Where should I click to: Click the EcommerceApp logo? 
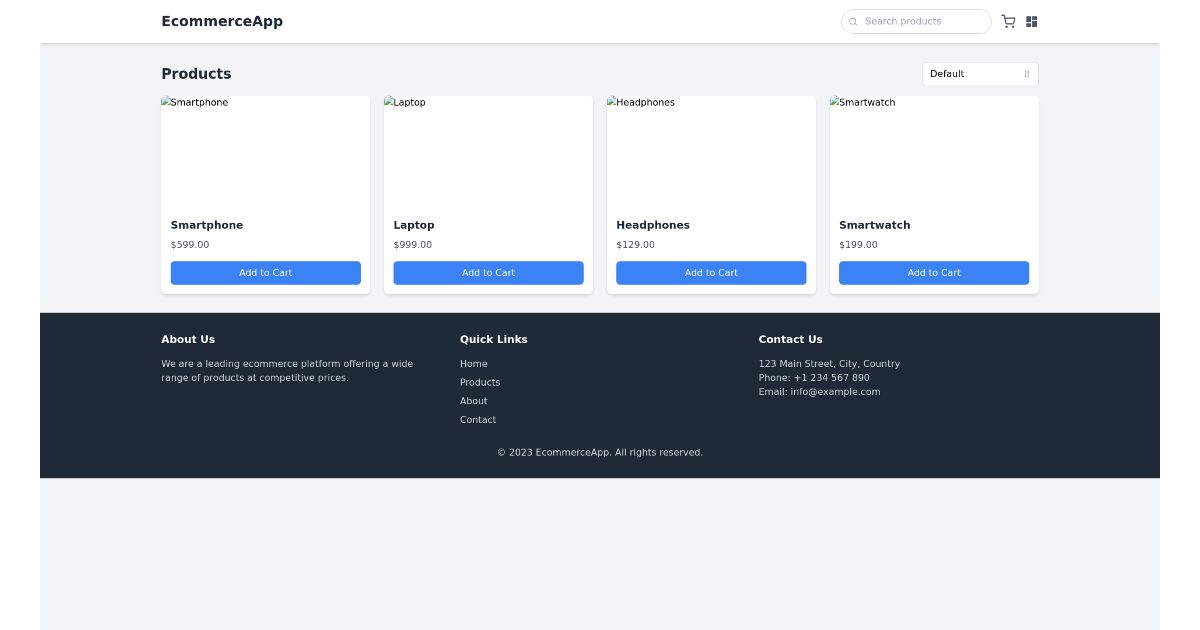pyautogui.click(x=222, y=21)
